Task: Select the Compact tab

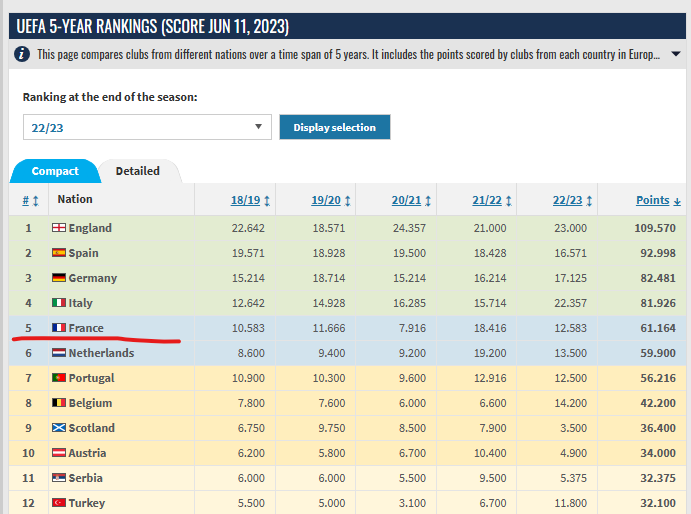Action: point(54,171)
